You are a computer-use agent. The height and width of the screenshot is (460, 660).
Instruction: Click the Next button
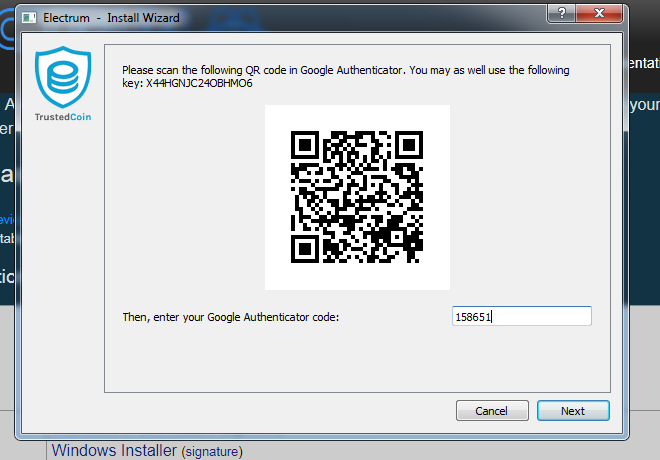[x=573, y=411]
